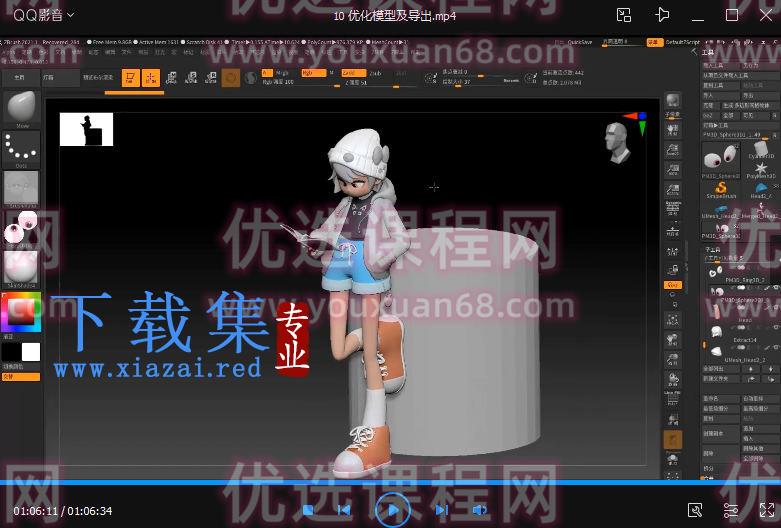The height and width of the screenshot is (528, 781).
Task: Stop the video playback
Action: click(308, 510)
